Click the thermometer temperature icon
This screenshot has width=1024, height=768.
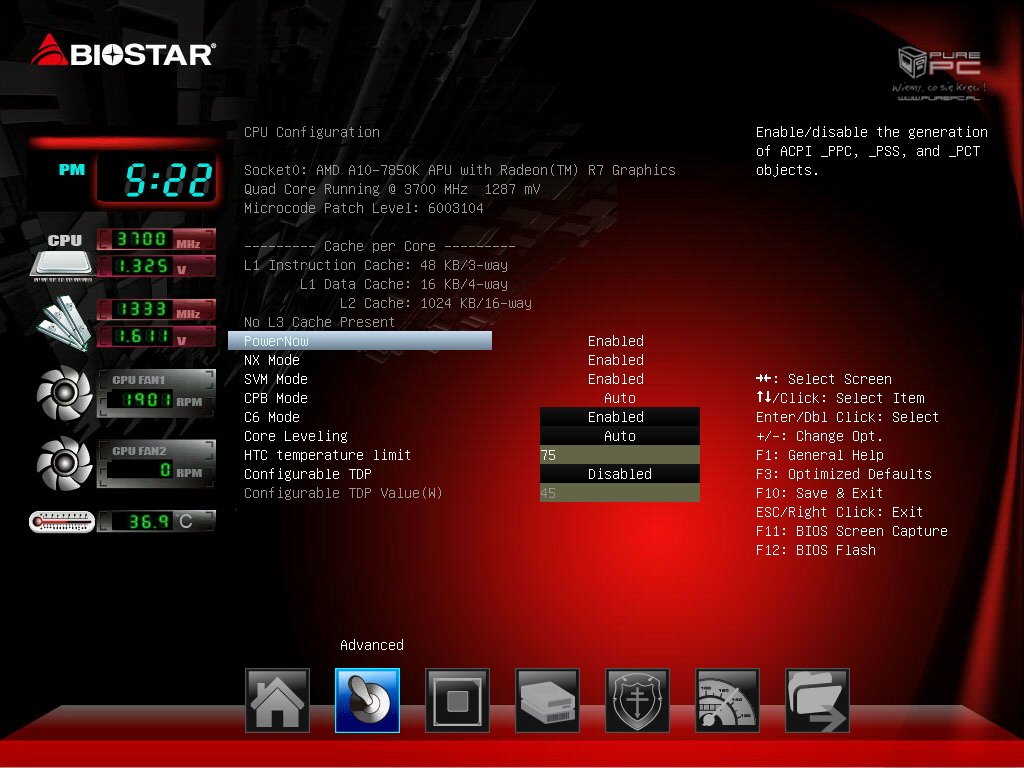tap(62, 522)
